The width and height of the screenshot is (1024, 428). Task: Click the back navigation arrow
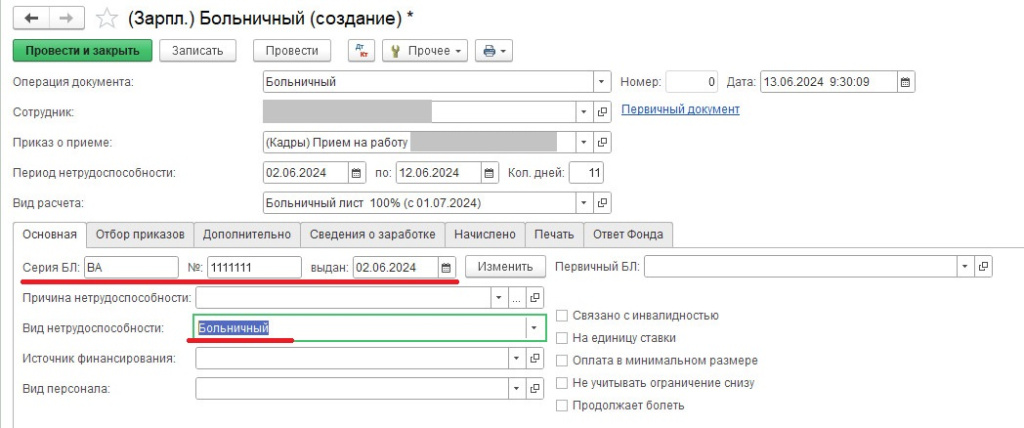coord(32,18)
